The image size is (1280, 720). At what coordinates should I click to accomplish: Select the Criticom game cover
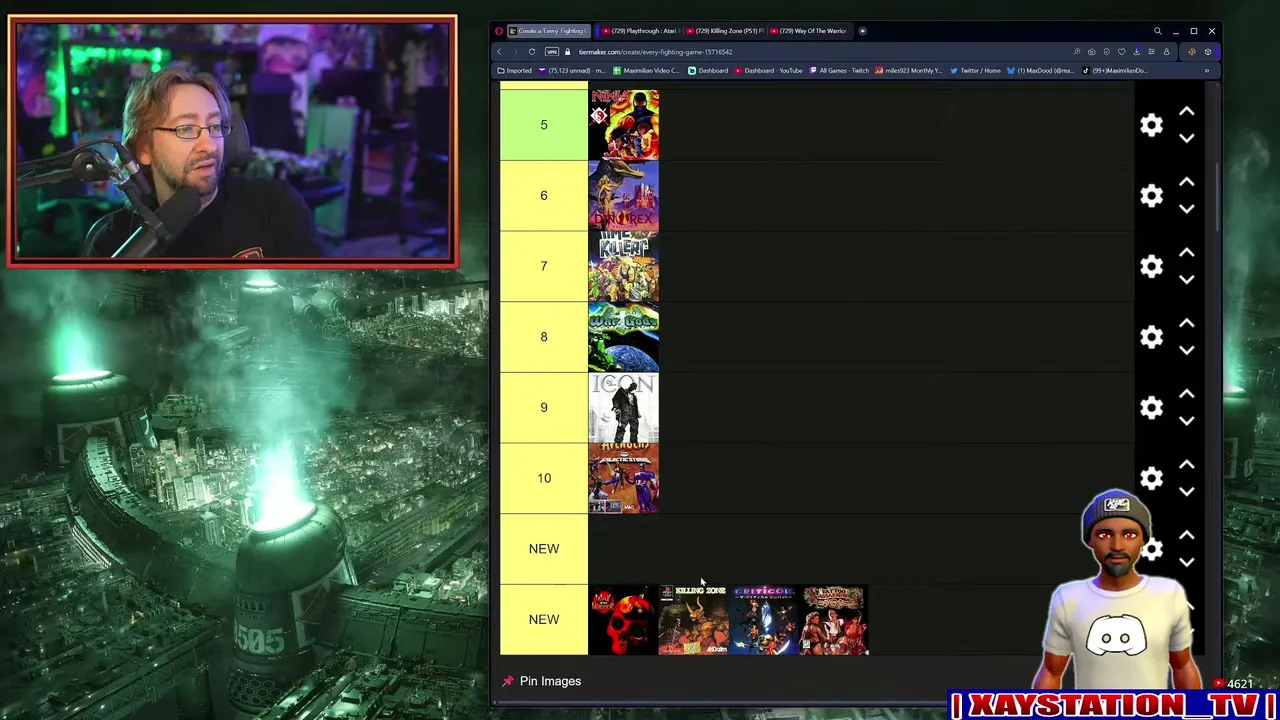(764, 620)
